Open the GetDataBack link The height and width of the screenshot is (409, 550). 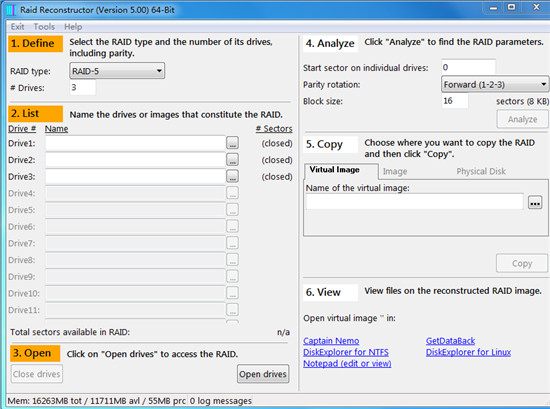[450, 341]
